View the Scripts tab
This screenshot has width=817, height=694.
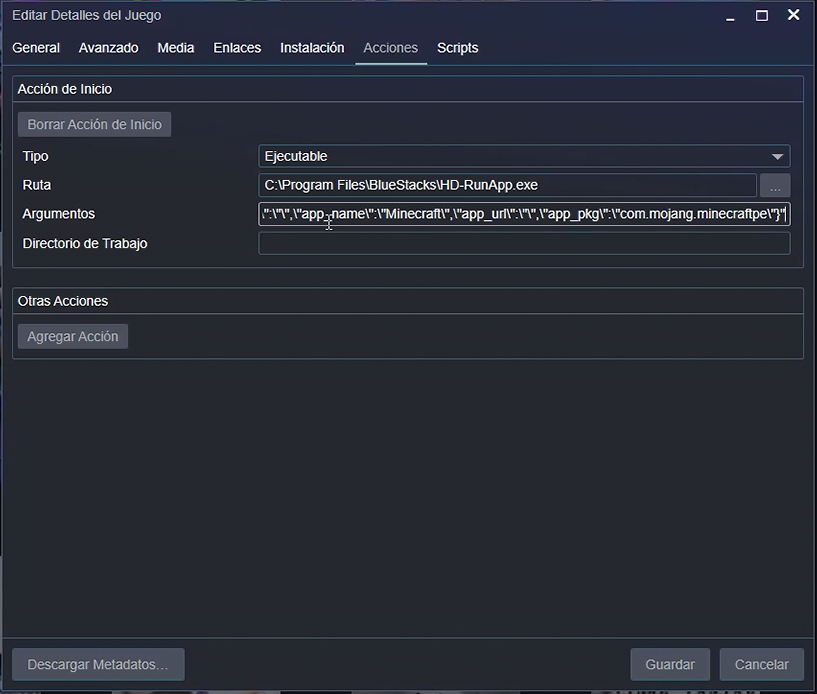point(457,47)
